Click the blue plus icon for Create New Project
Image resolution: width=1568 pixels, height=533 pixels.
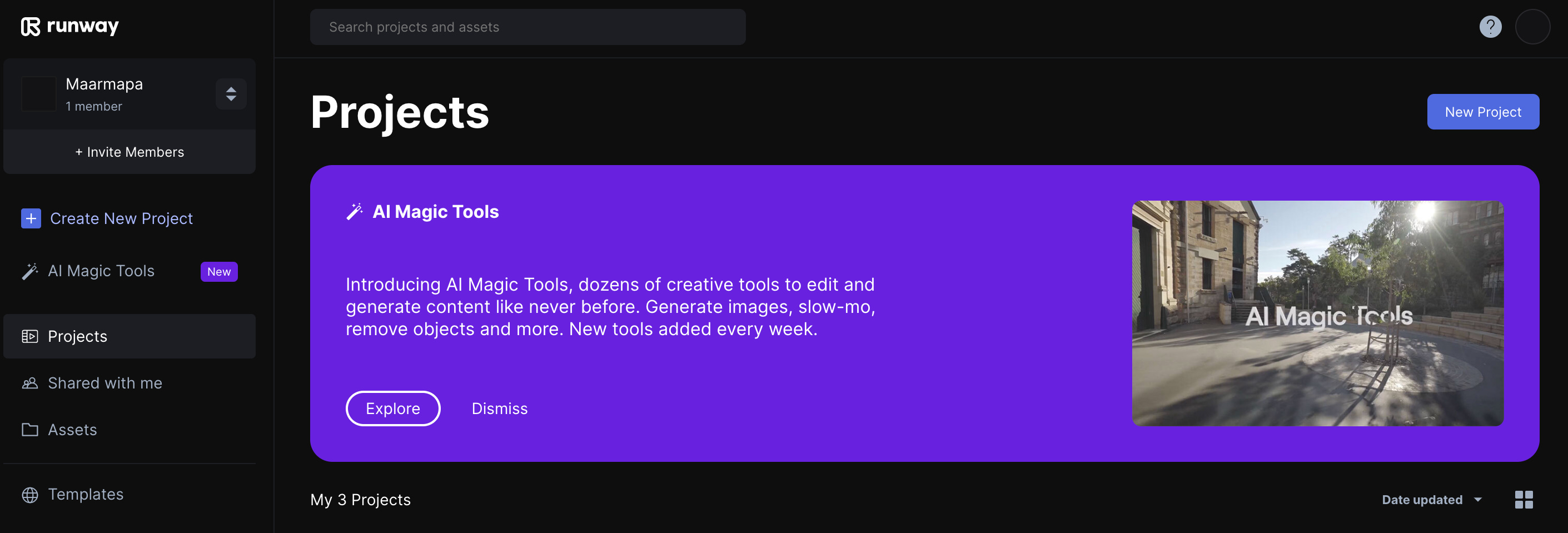pyautogui.click(x=31, y=218)
